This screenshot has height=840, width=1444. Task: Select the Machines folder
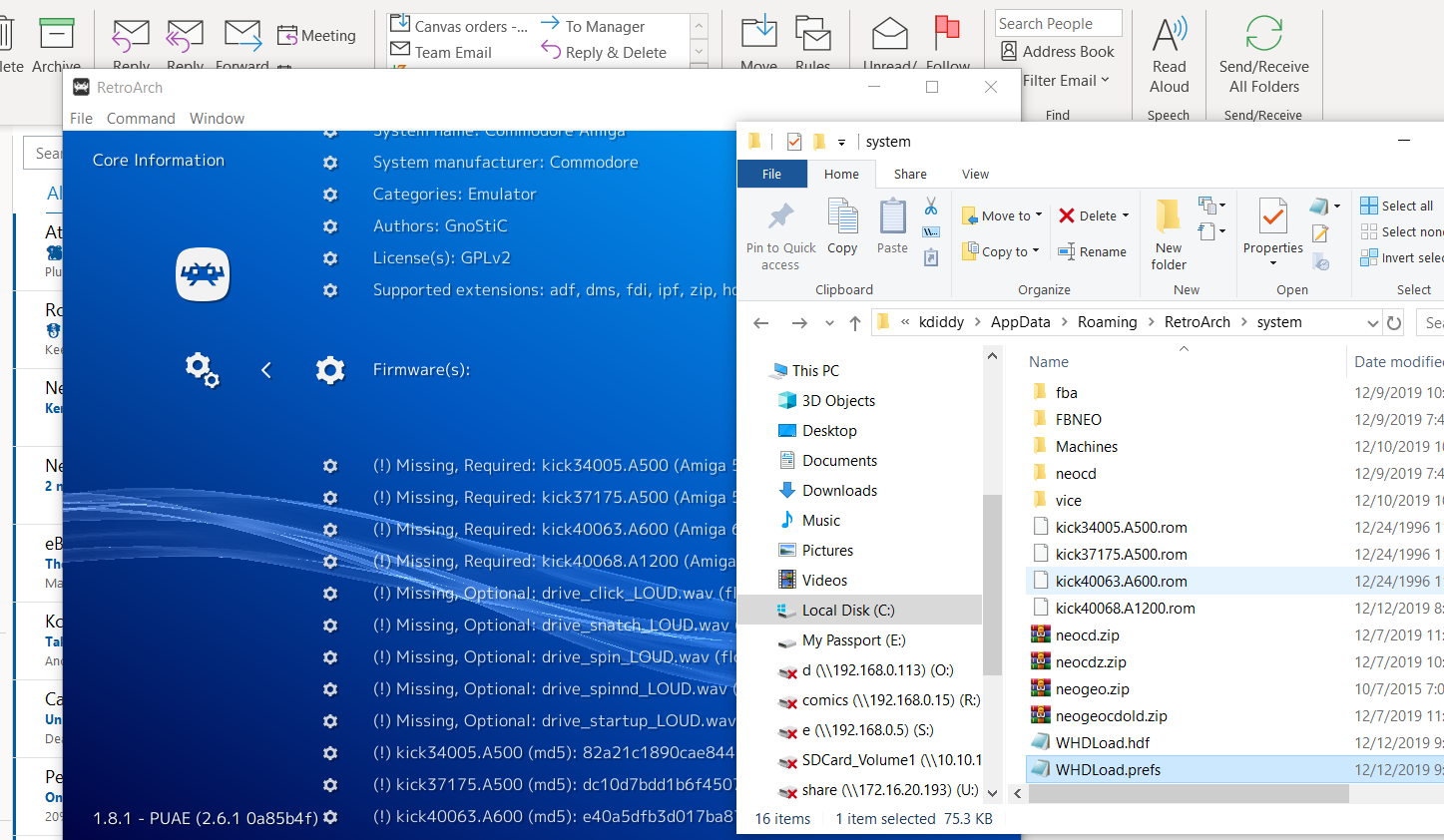coord(1087,446)
